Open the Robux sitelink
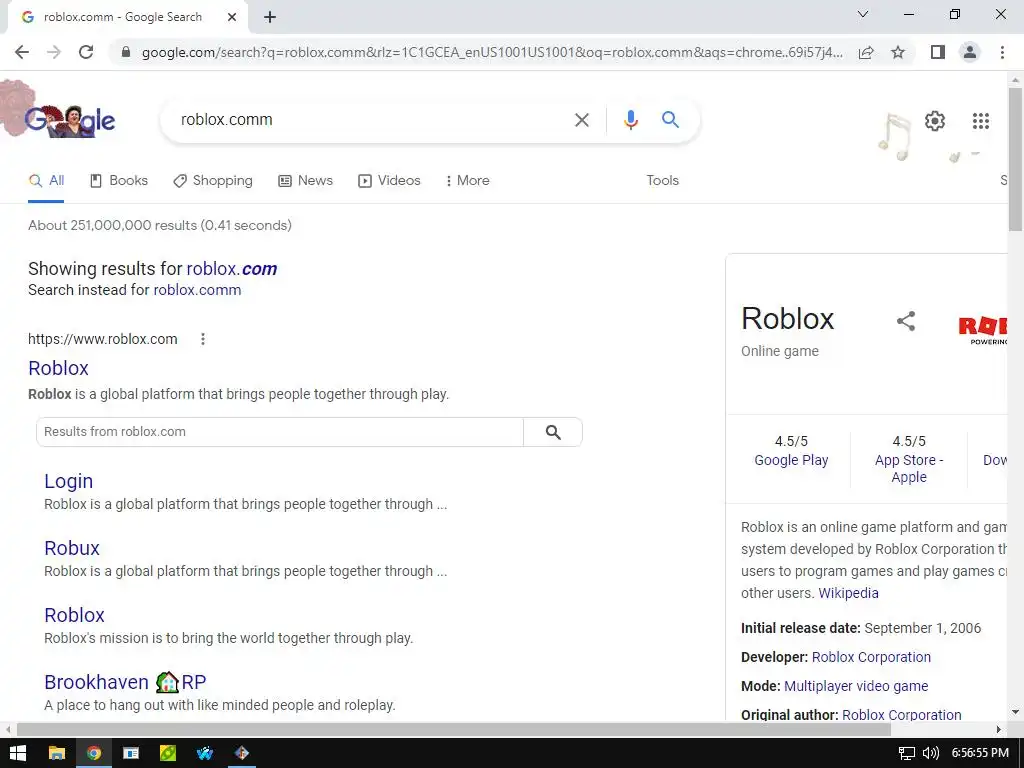Image resolution: width=1024 pixels, height=768 pixels. click(x=72, y=549)
